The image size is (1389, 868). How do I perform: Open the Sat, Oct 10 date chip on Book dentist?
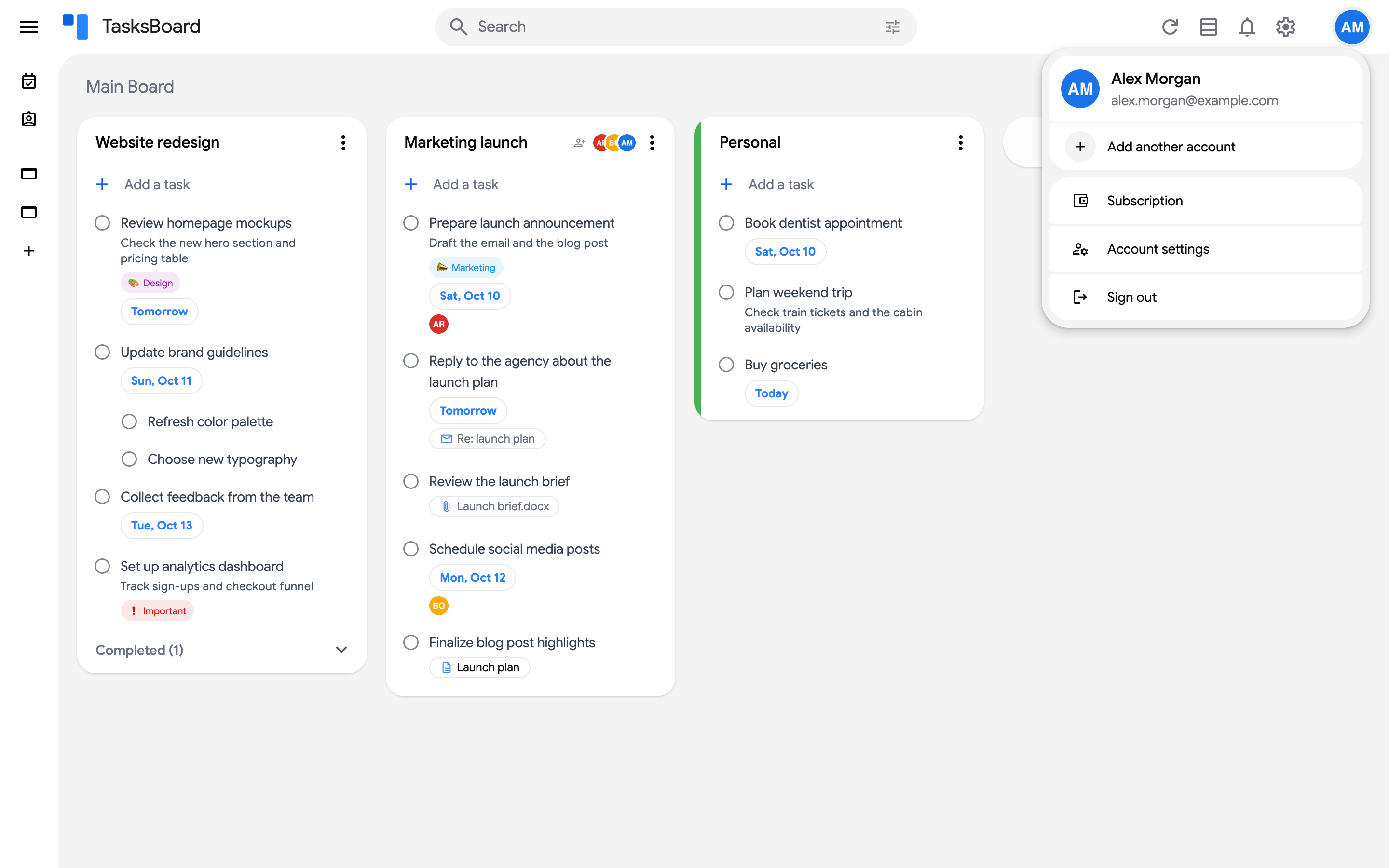click(x=785, y=251)
